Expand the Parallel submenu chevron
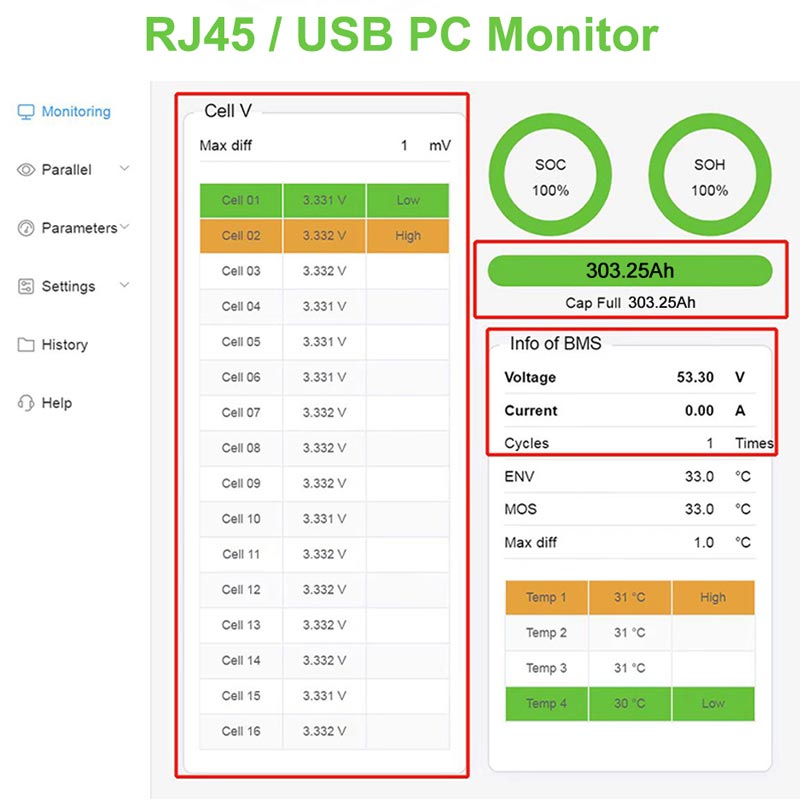This screenshot has height=800, width=800. tap(124, 168)
